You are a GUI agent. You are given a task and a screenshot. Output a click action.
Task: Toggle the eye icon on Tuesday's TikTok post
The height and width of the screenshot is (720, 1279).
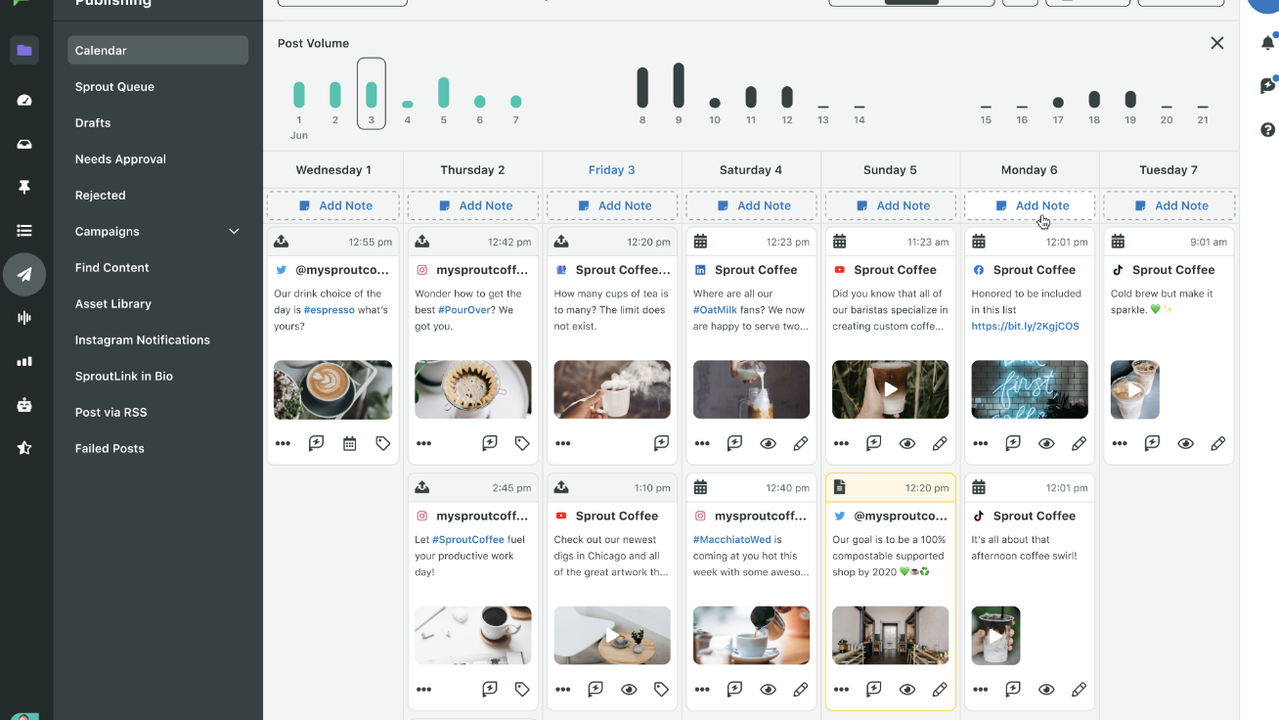(x=1185, y=443)
